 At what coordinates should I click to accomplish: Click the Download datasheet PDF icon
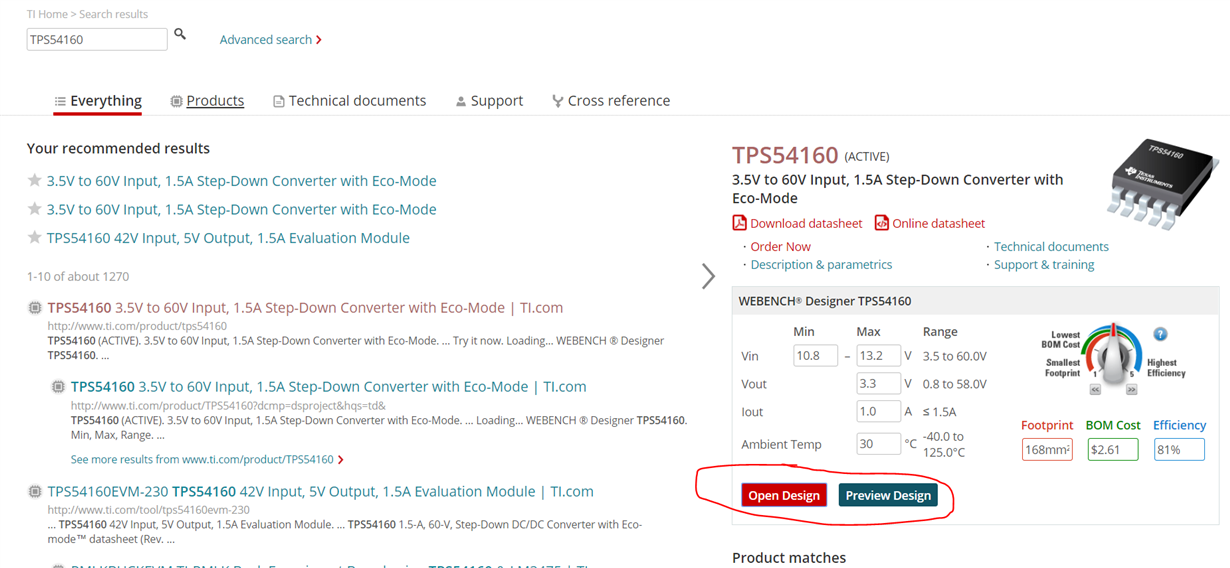coord(740,223)
